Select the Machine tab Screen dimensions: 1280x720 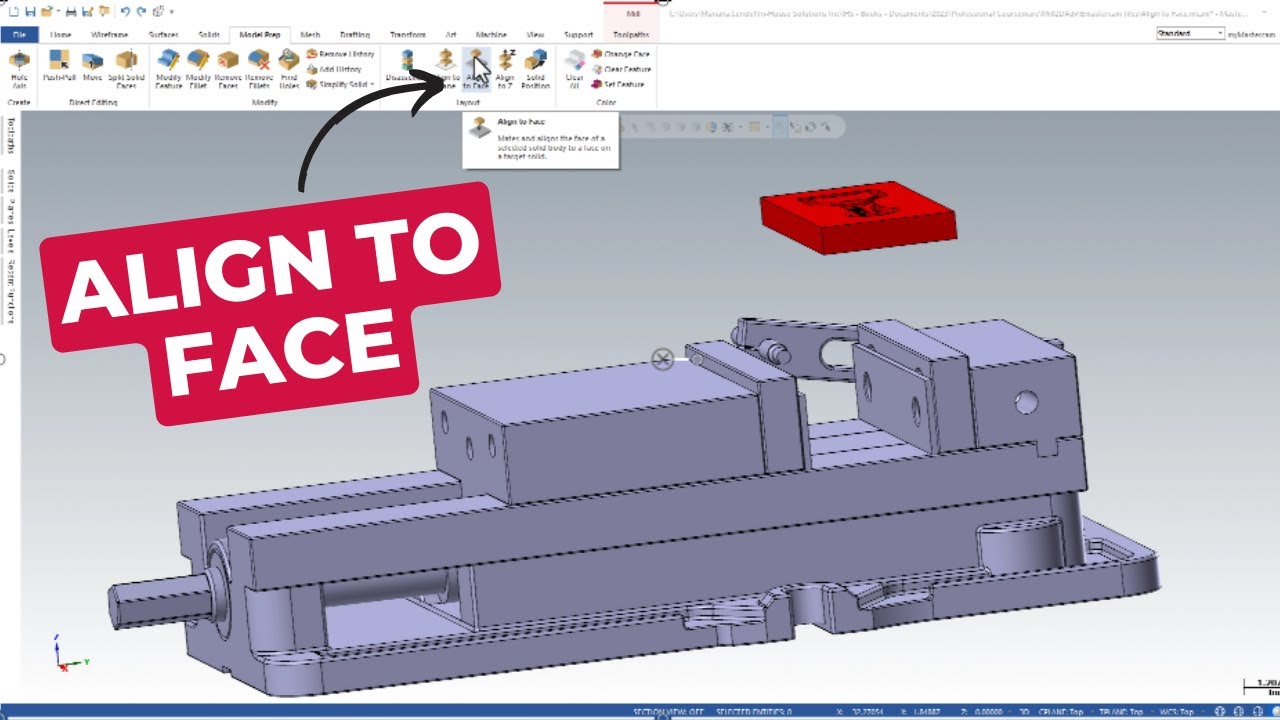[x=491, y=34]
